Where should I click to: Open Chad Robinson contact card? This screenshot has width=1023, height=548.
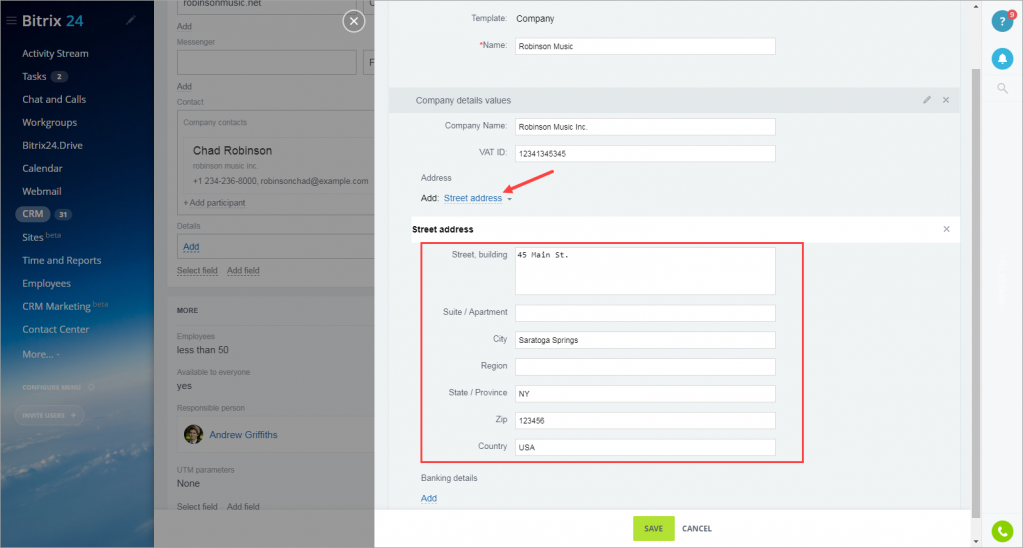(x=232, y=151)
